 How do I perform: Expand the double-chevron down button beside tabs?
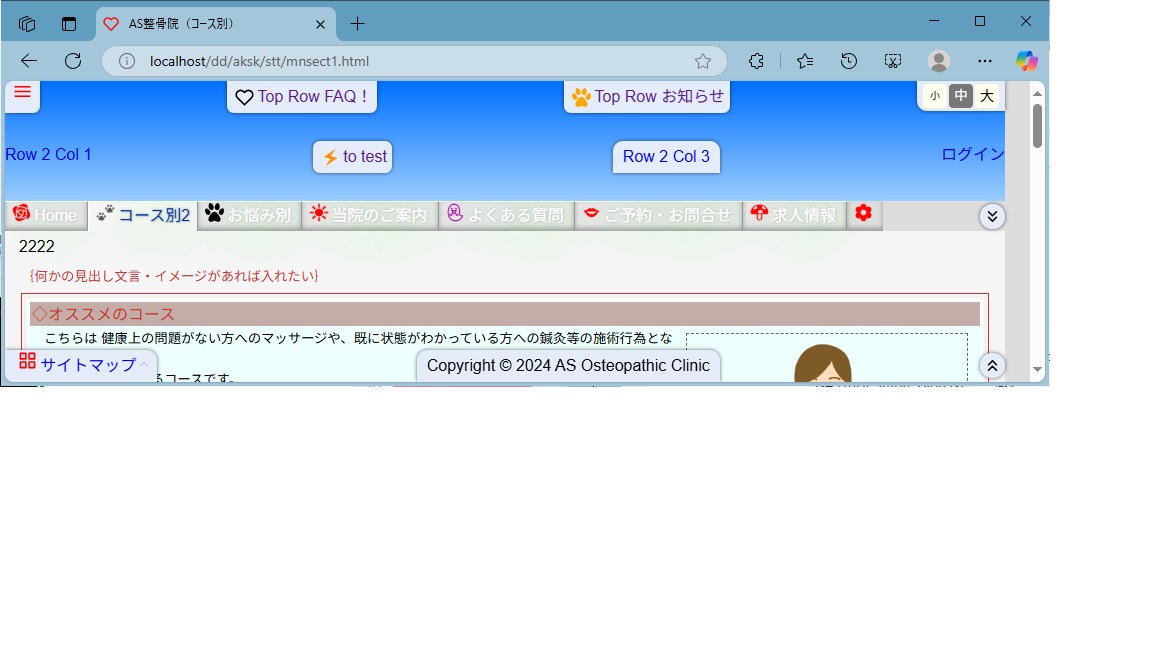(x=991, y=216)
